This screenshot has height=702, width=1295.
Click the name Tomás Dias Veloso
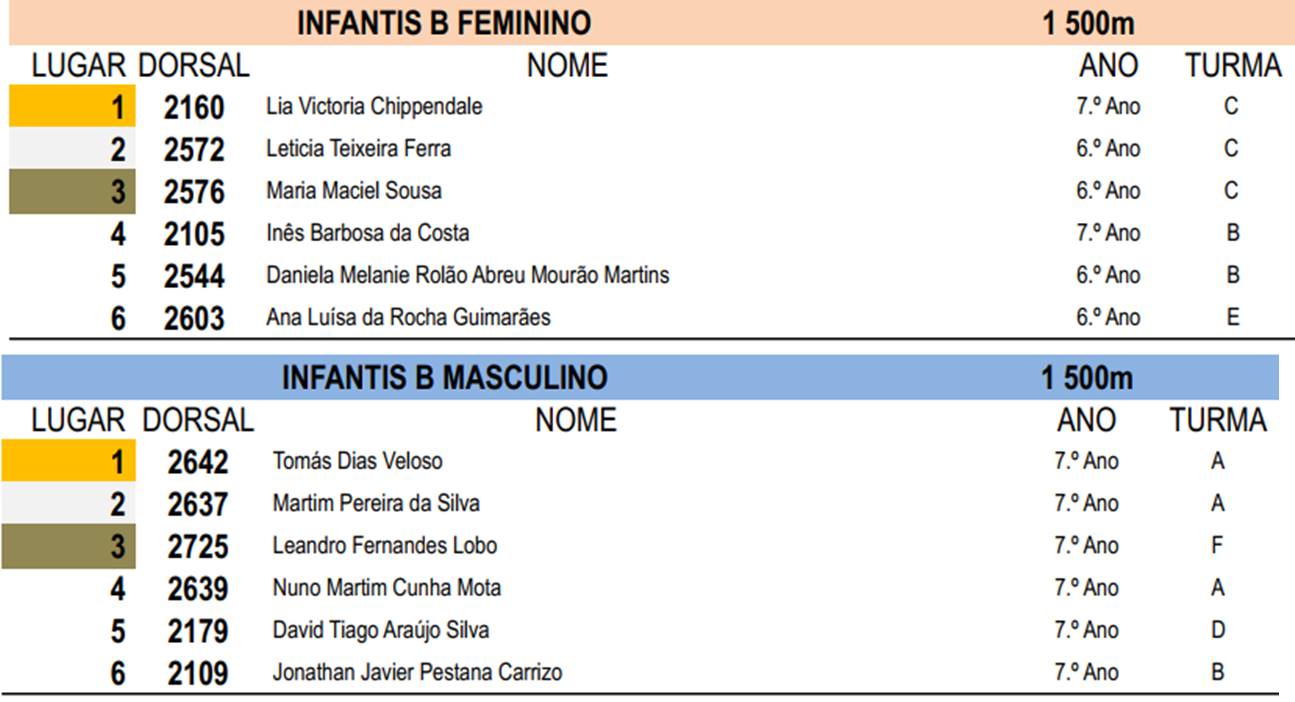pos(357,461)
